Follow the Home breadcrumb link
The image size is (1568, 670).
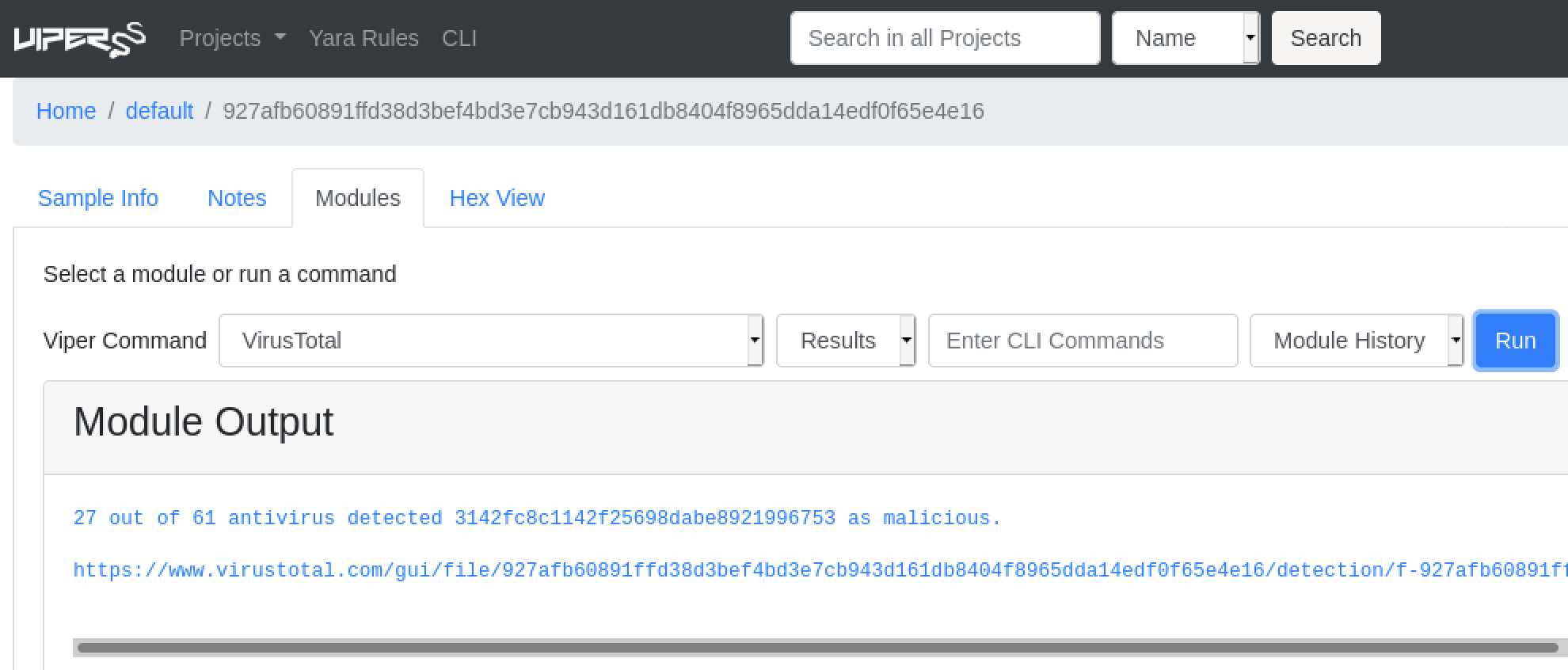point(66,111)
